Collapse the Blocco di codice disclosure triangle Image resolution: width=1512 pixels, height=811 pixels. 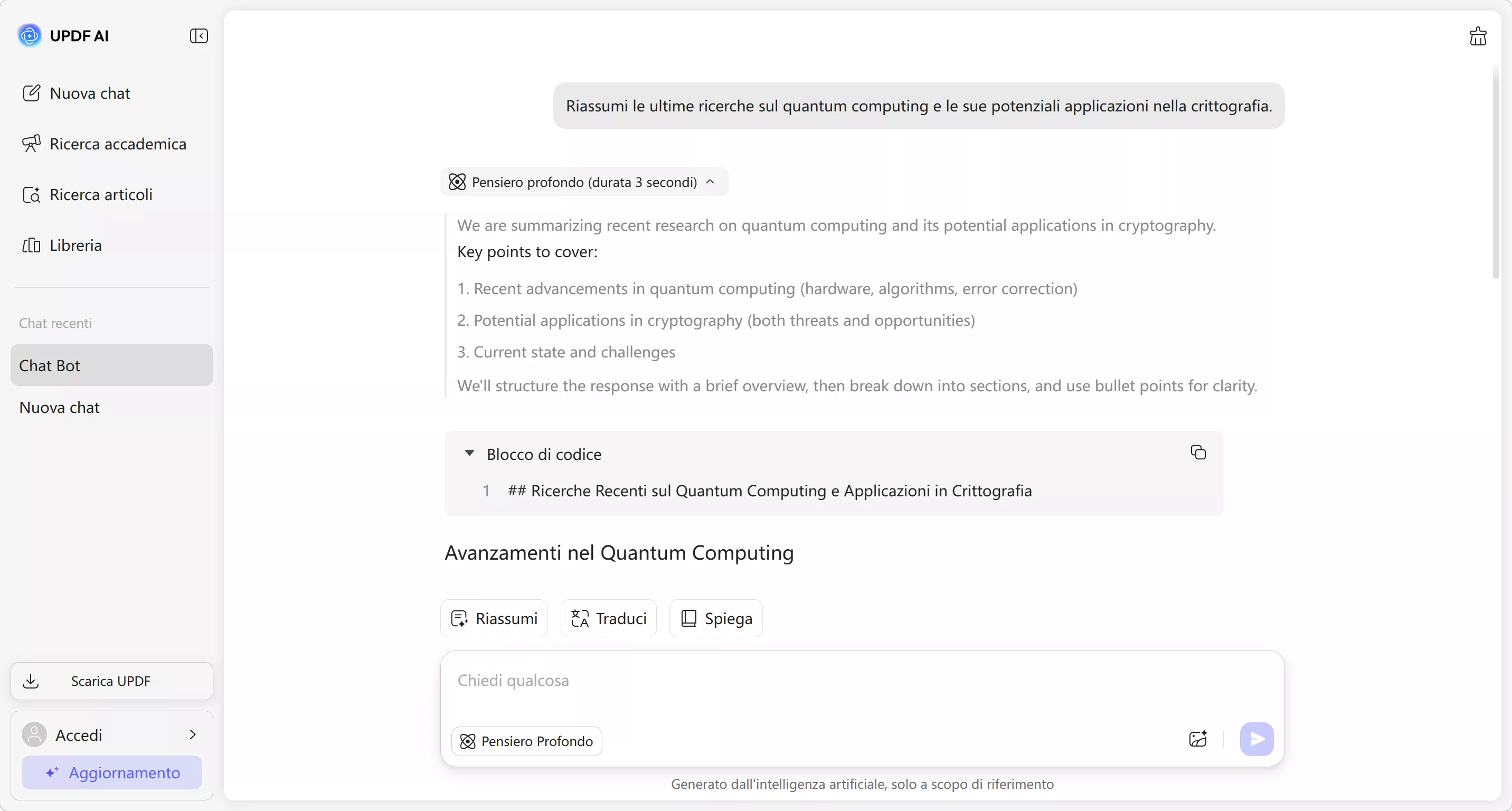[x=469, y=453]
